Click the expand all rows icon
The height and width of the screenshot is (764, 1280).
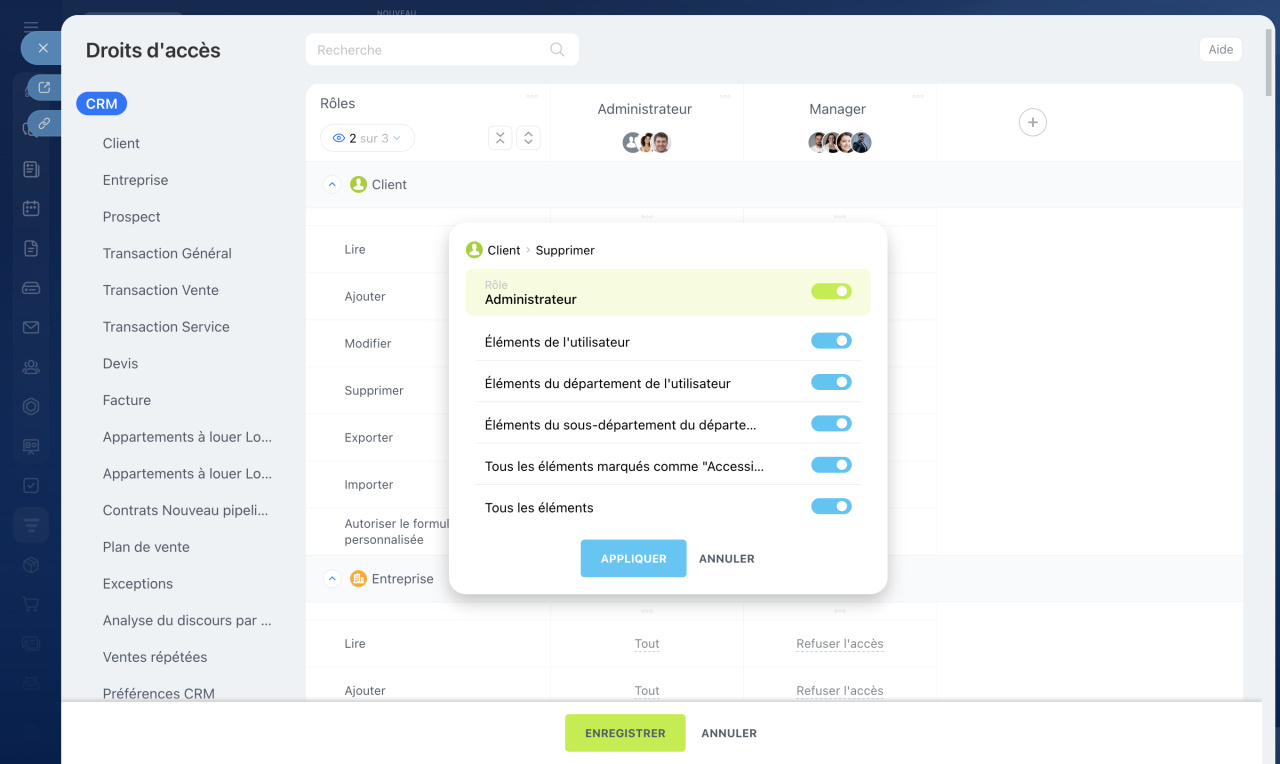[x=529, y=138]
